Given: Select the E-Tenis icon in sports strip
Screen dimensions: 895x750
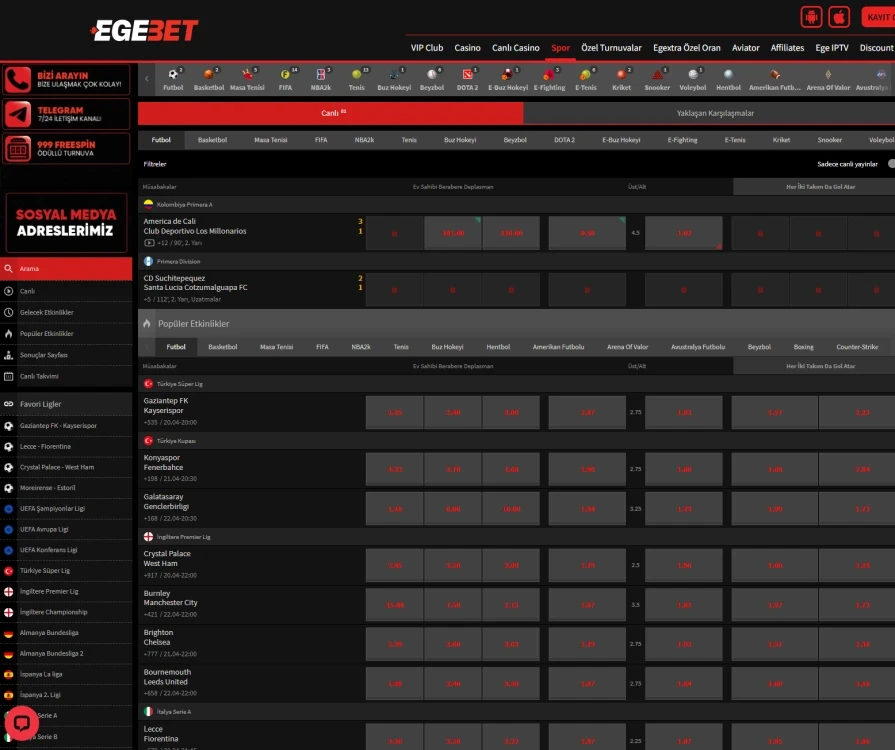Looking at the screenshot, I should tap(585, 74).
